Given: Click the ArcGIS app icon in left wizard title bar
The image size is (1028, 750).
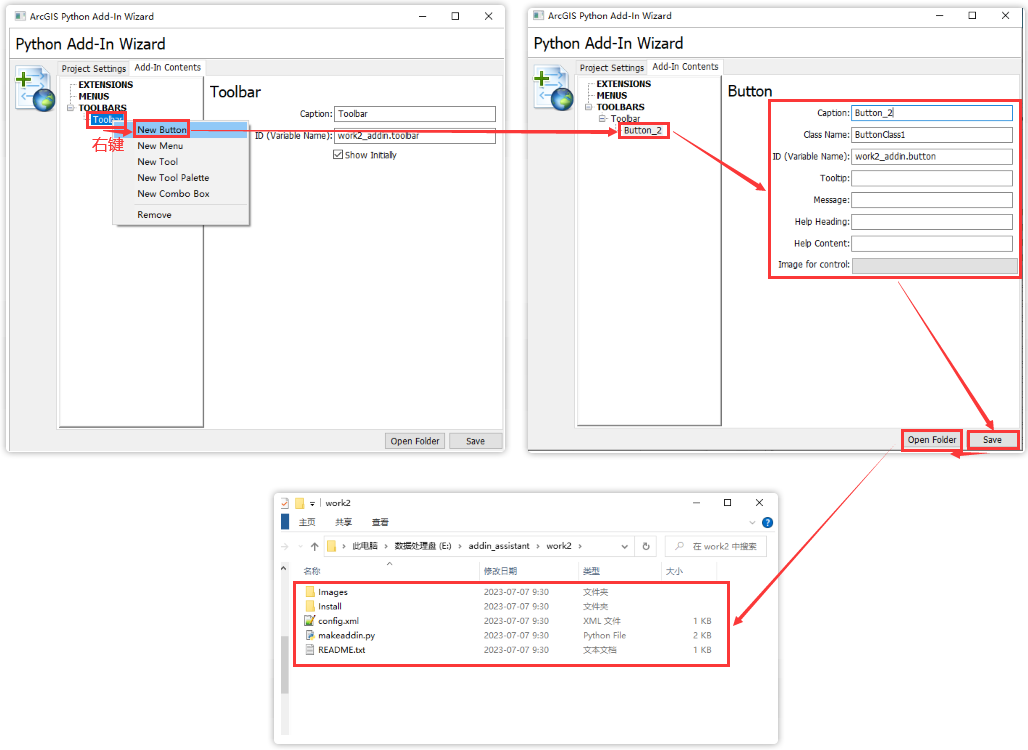Looking at the screenshot, I should [x=20, y=16].
